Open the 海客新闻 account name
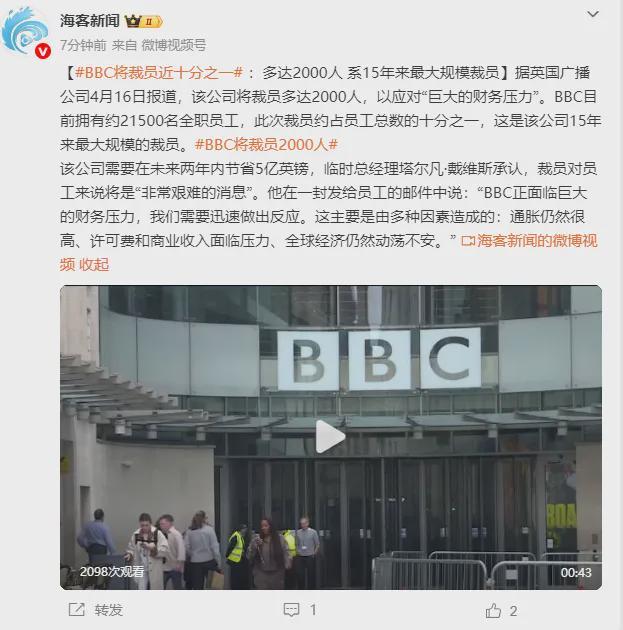Image resolution: width=623 pixels, height=630 pixels. [90, 20]
